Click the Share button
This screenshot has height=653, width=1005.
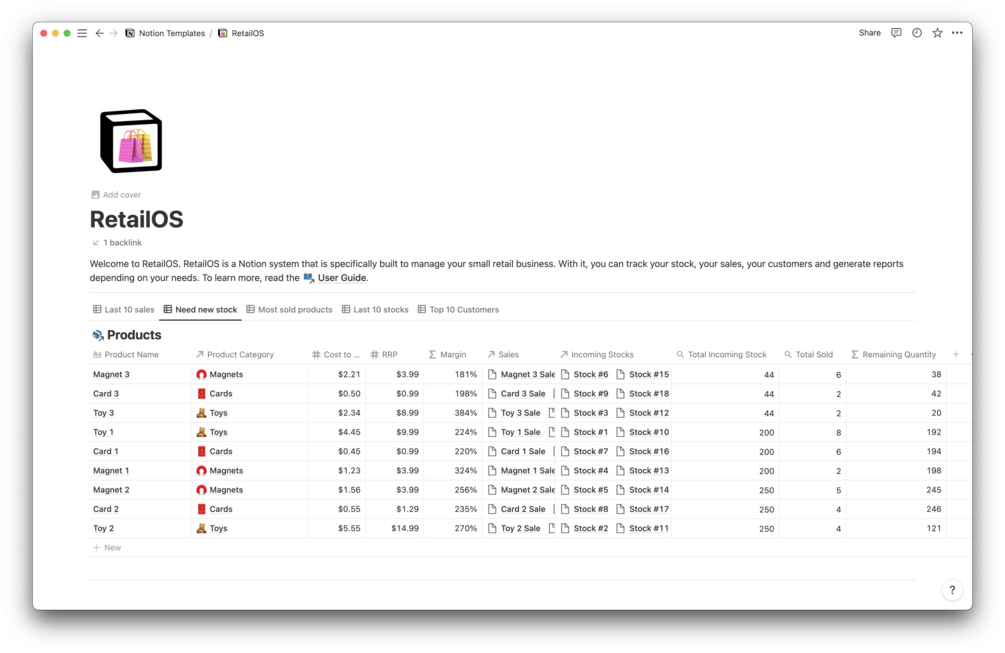[870, 33]
